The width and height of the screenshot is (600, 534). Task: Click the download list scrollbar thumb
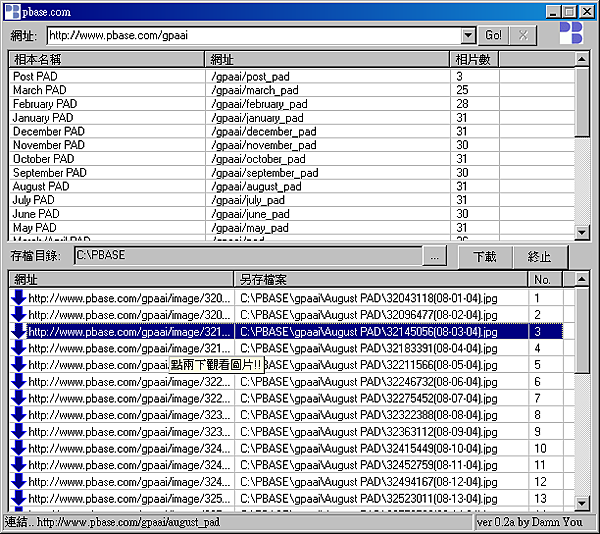[x=582, y=330]
